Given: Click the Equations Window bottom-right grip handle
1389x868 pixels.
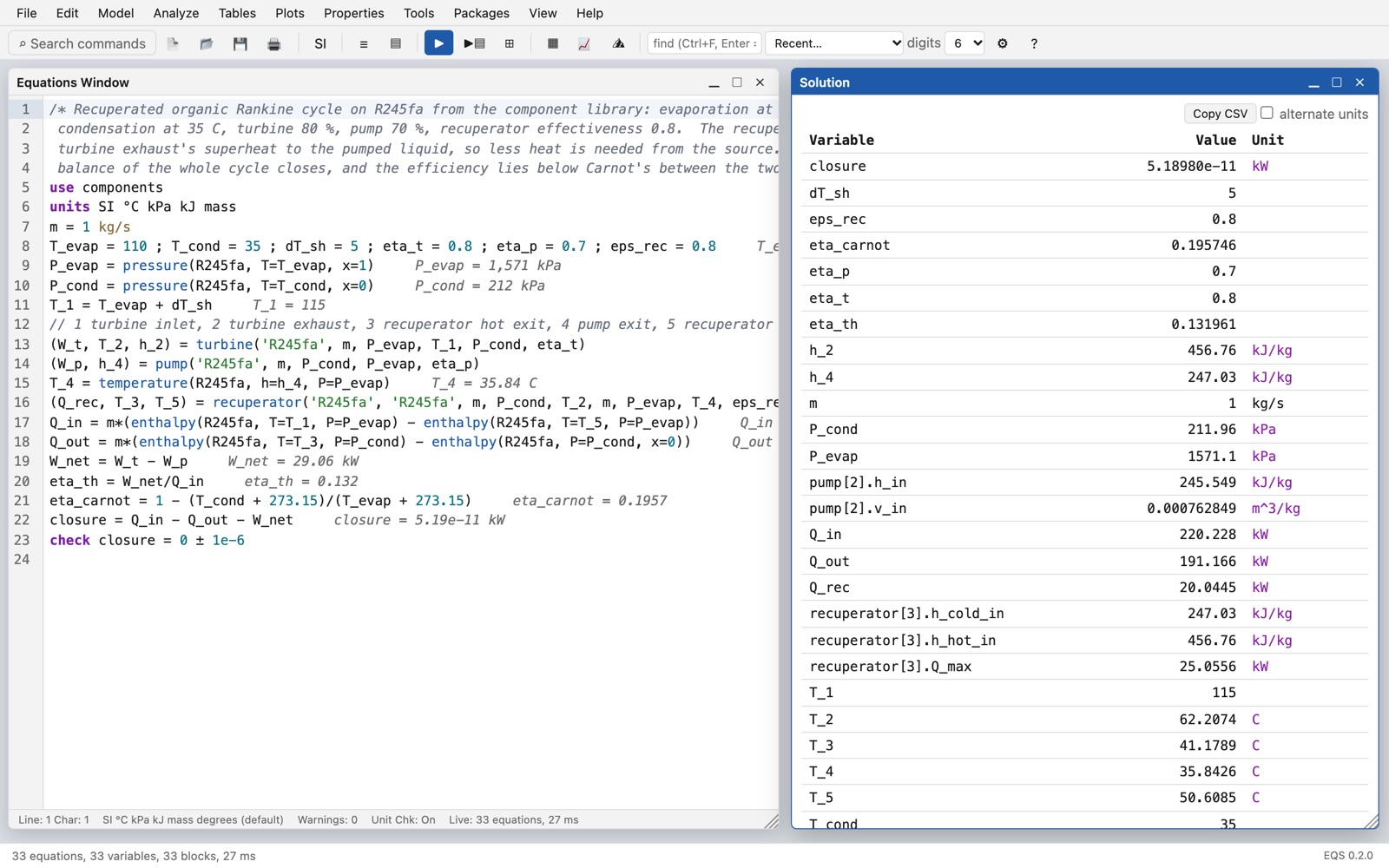Looking at the screenshot, I should click(771, 820).
